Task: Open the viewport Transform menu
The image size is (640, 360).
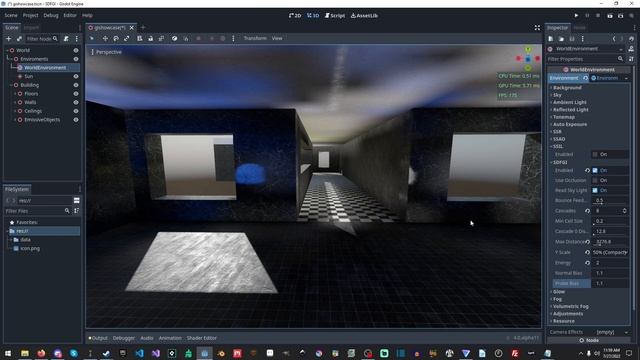Action: coord(255,38)
